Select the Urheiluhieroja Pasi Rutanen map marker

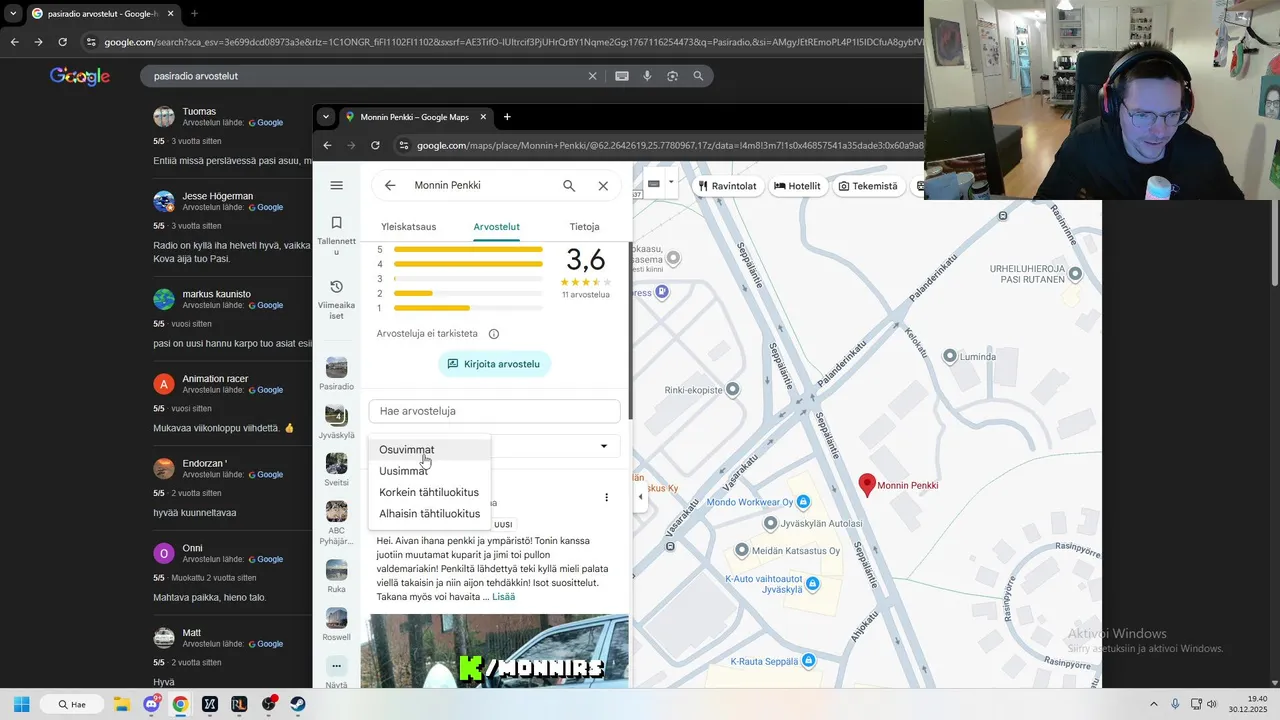point(1075,273)
